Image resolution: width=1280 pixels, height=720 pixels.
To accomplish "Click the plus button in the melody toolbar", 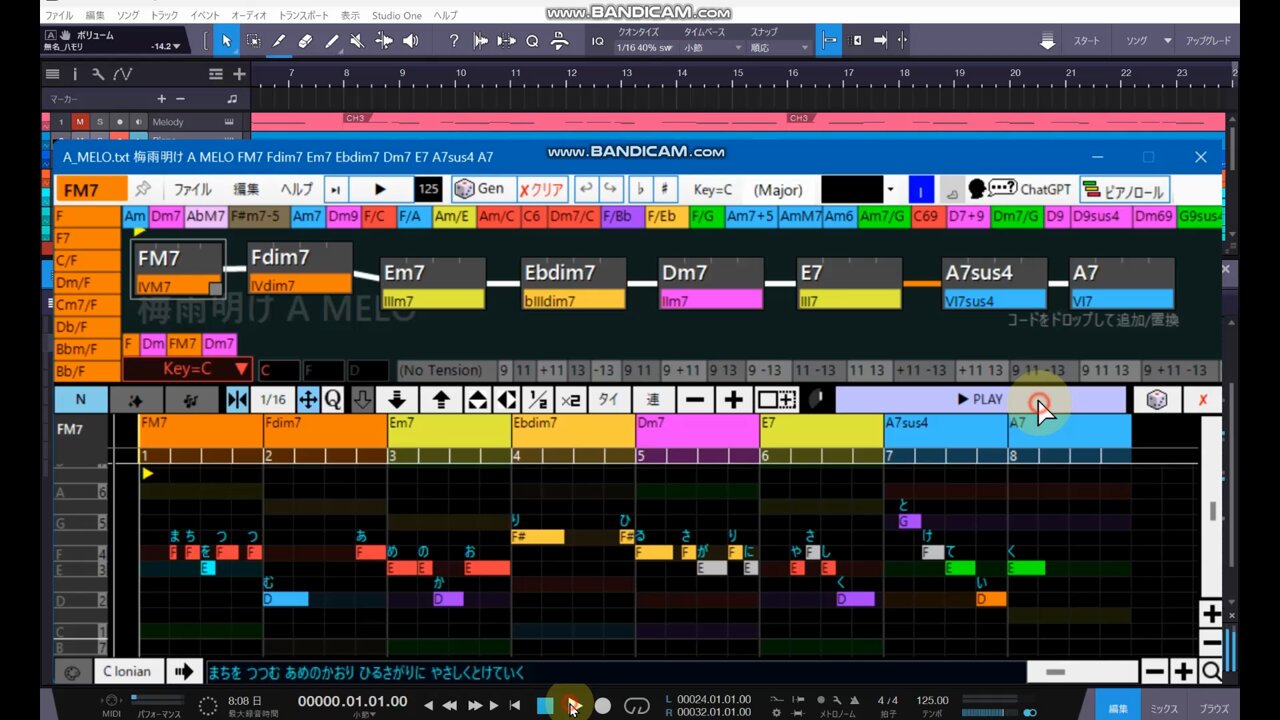I will tap(733, 400).
